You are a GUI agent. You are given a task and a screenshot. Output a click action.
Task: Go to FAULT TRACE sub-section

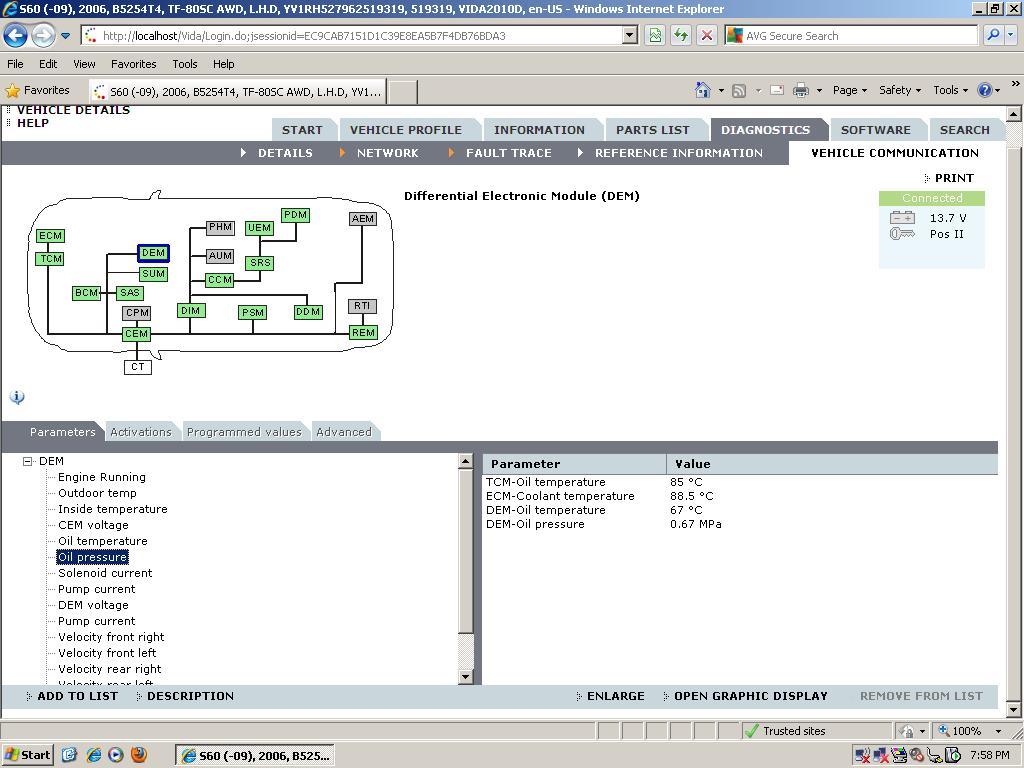pos(508,153)
